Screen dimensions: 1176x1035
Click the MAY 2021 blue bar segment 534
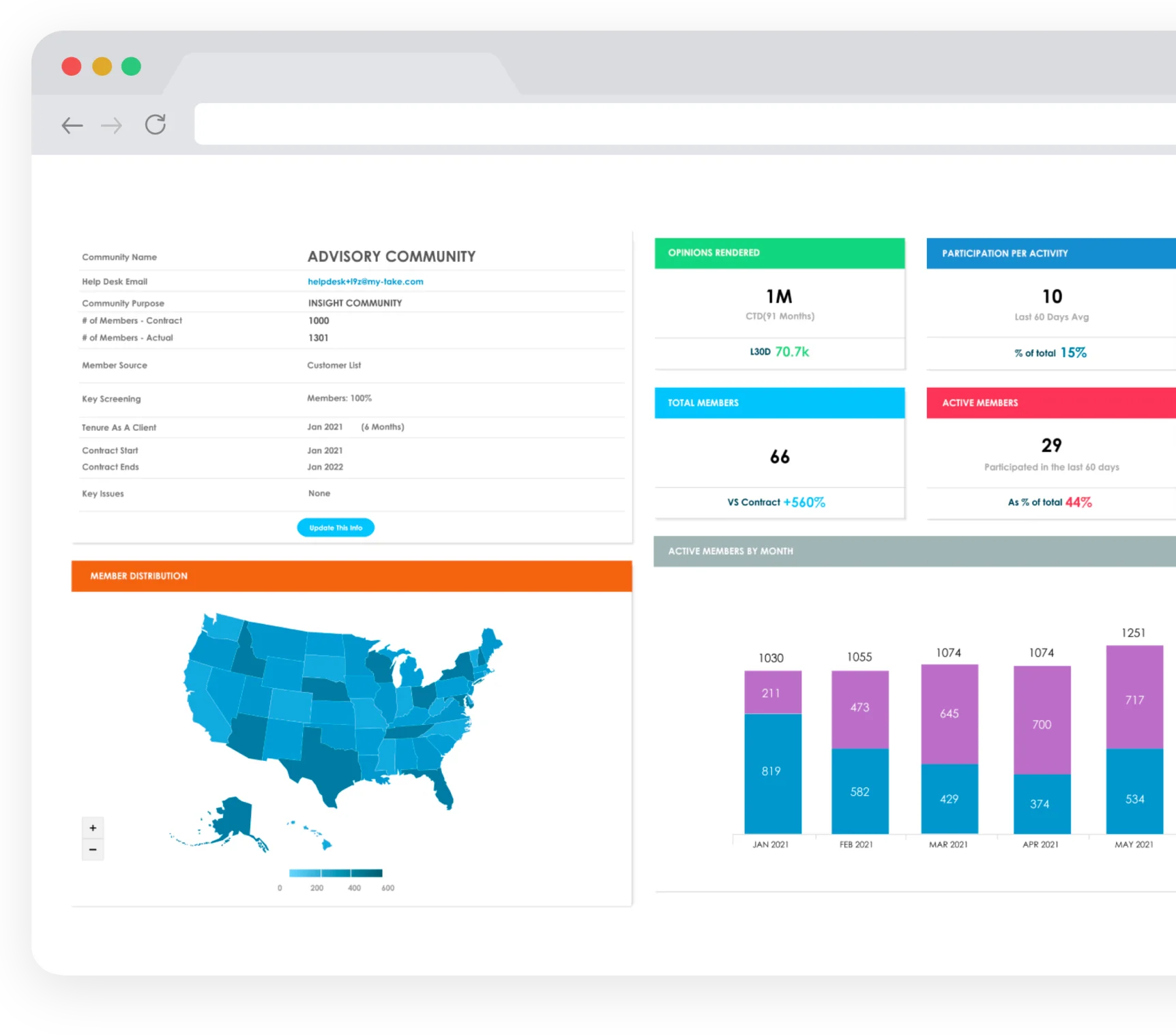[1134, 791]
